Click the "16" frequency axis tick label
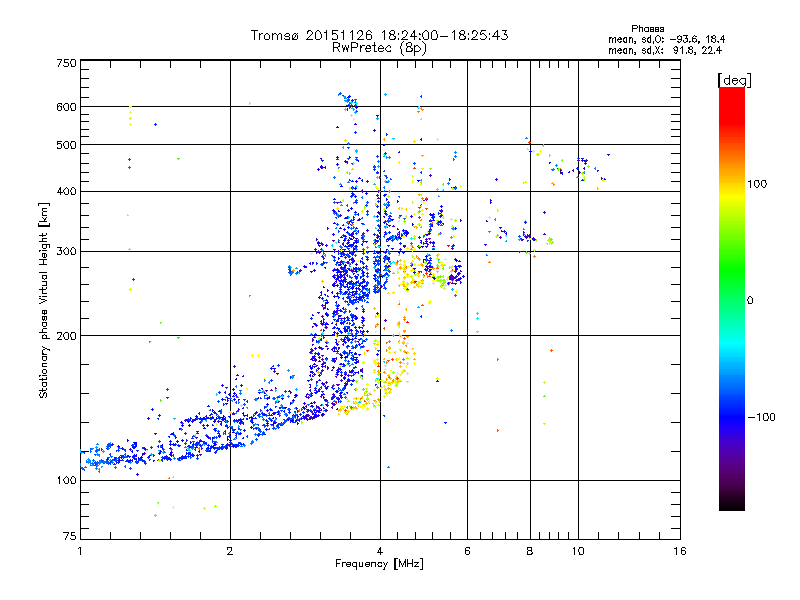Image resolution: width=800 pixels, height=600 pixels. click(x=680, y=551)
